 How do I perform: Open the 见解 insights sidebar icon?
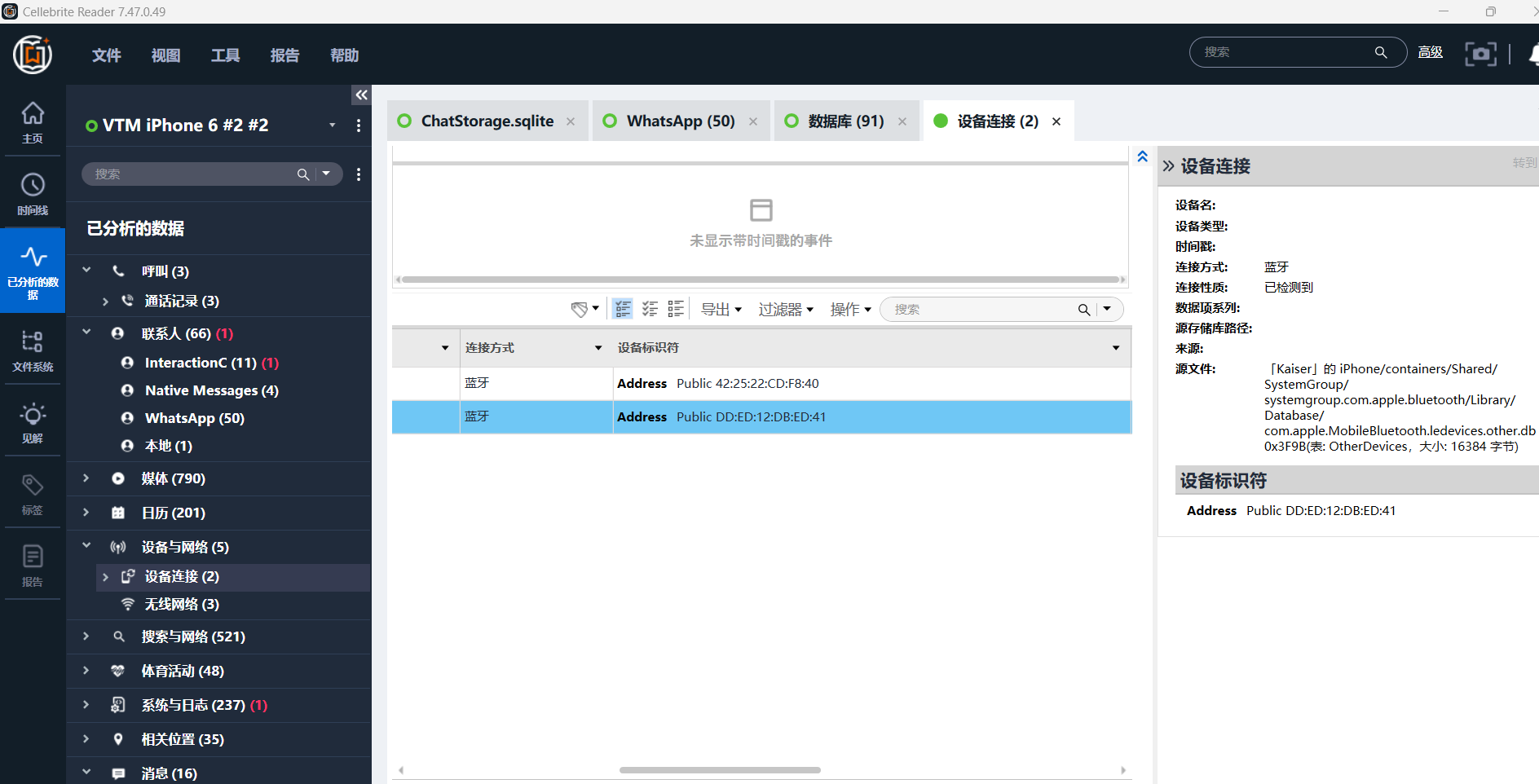(33, 422)
